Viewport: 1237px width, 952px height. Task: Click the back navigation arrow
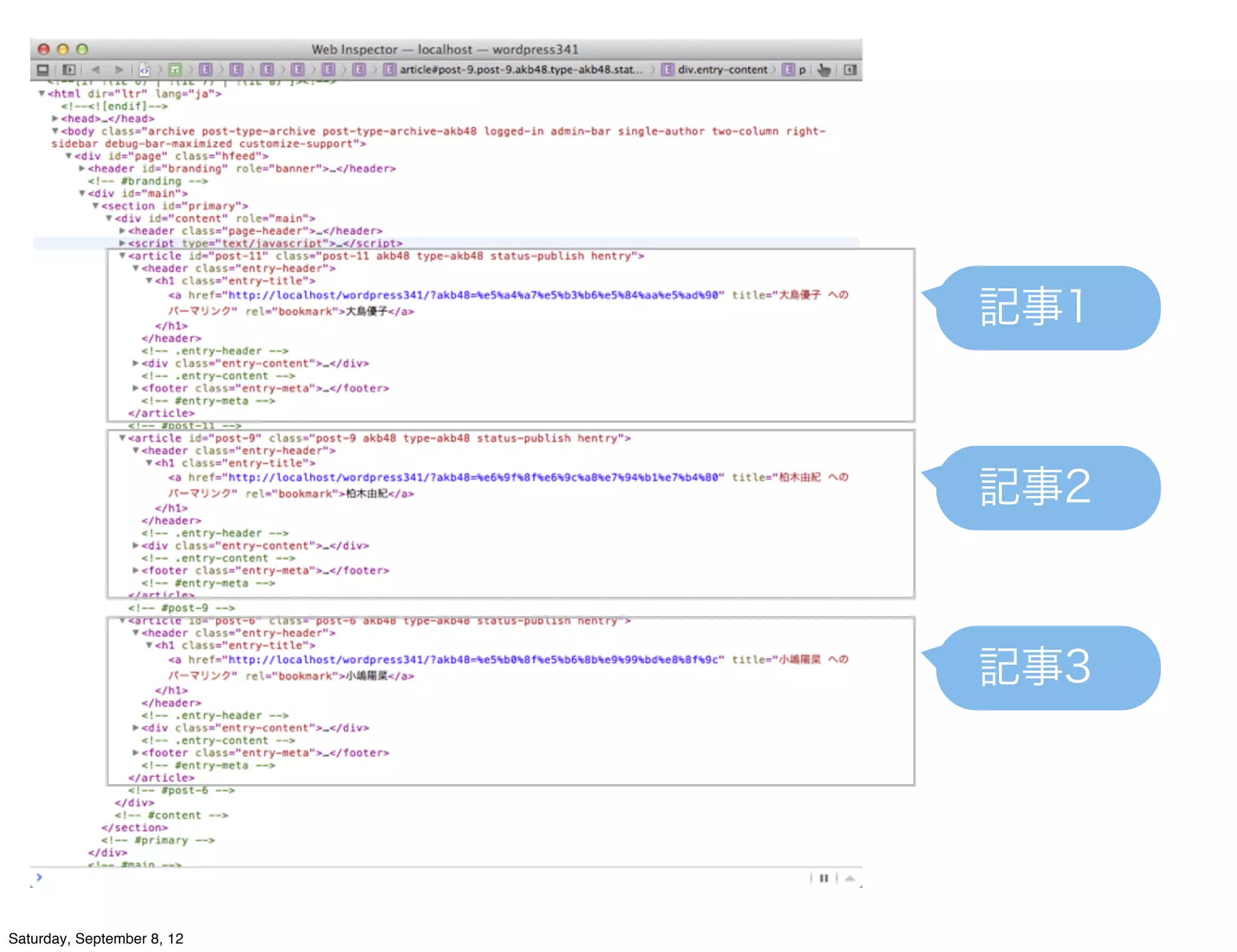95,70
